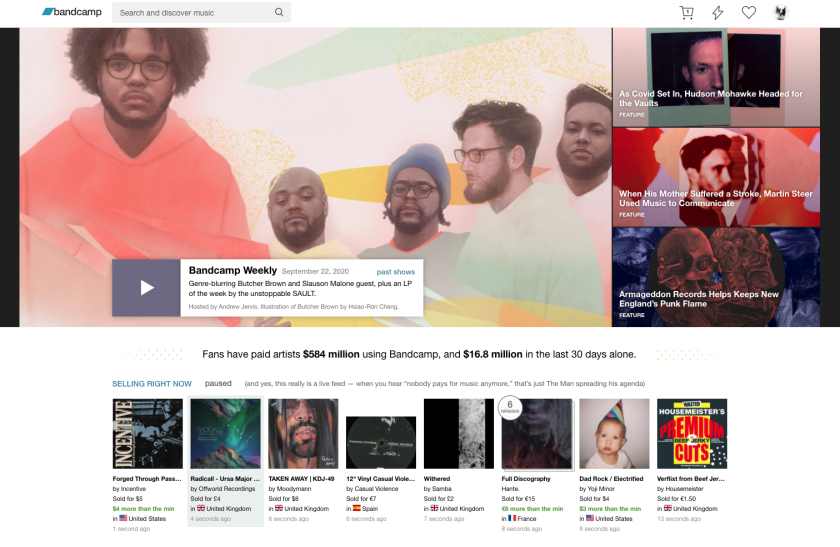Open the Full Discography cover thumbnail
The width and height of the screenshot is (840, 547).
tap(537, 434)
